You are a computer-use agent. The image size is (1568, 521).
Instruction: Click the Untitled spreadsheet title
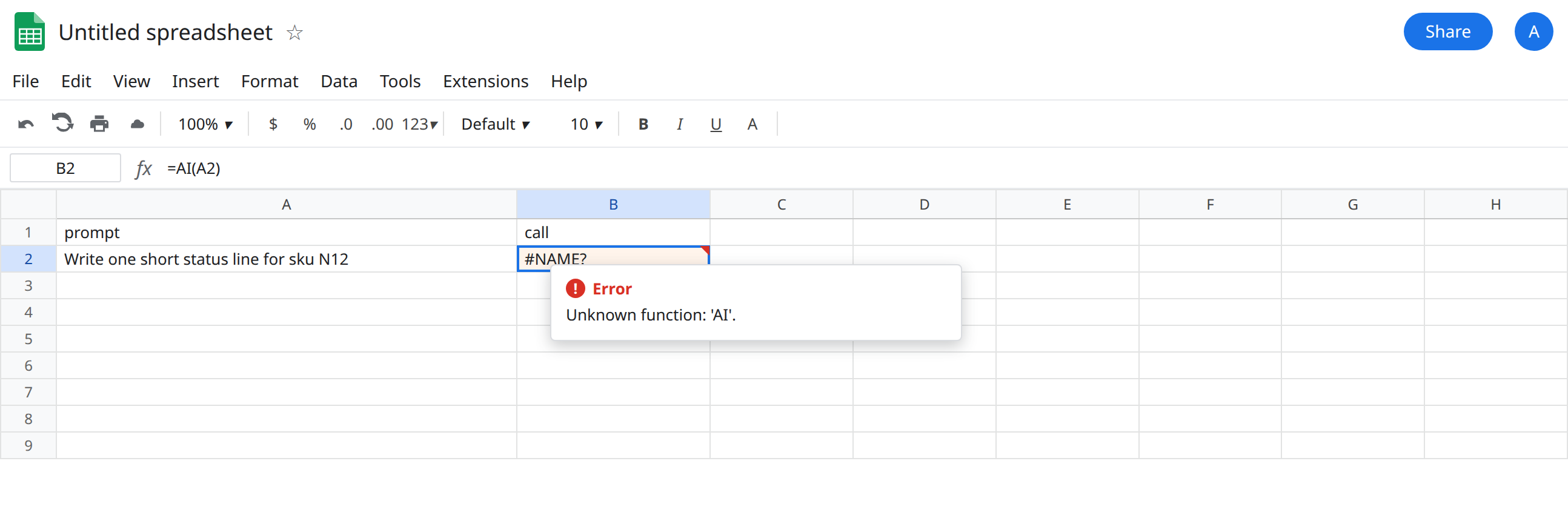pyautogui.click(x=165, y=32)
